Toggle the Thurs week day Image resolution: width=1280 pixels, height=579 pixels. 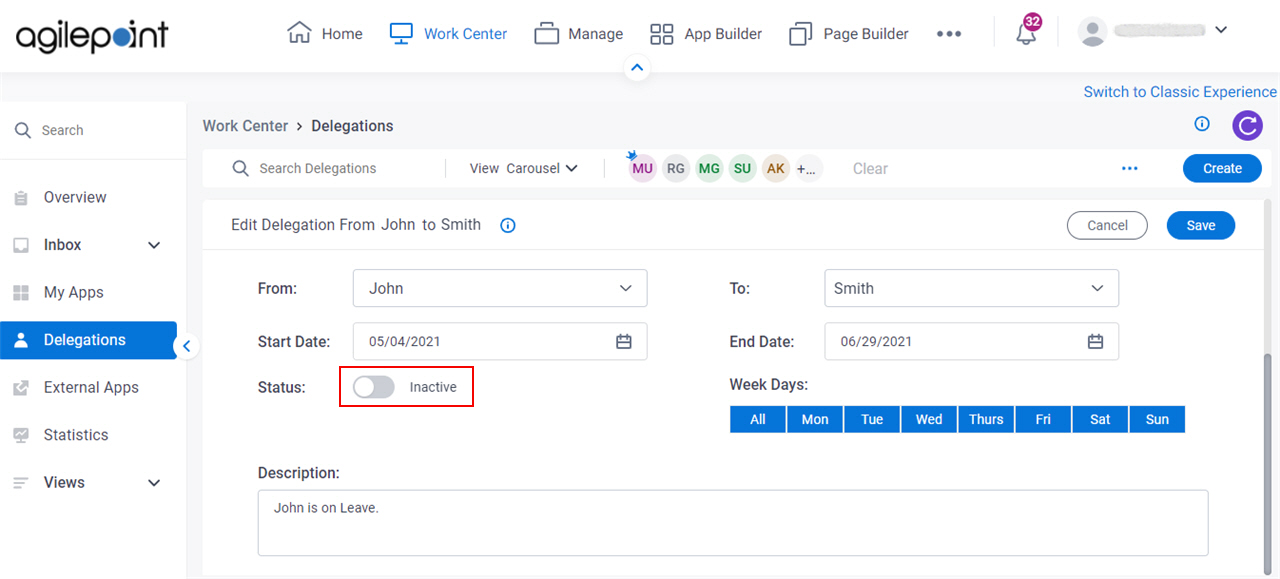(x=986, y=419)
